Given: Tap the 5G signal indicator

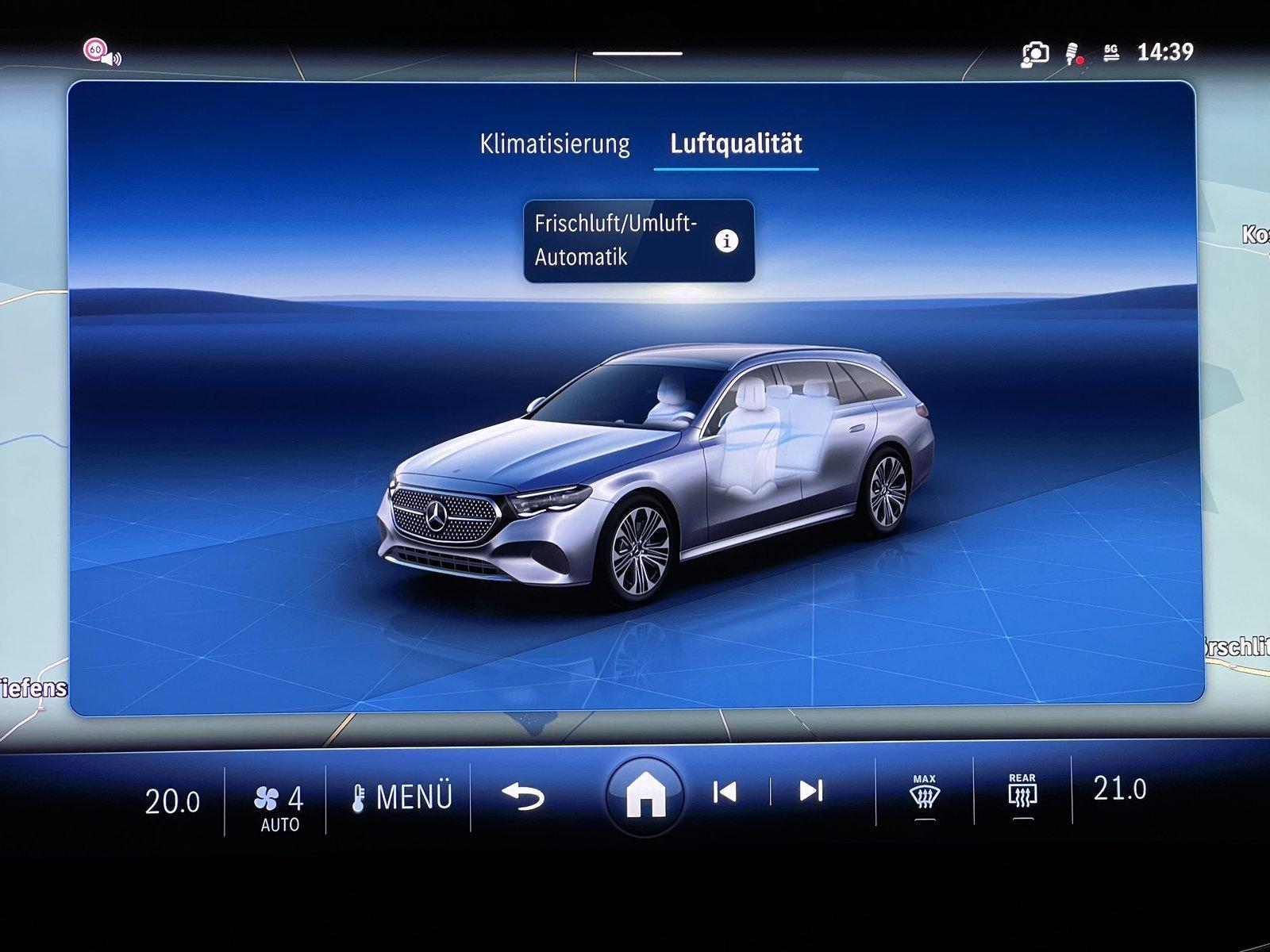Looking at the screenshot, I should point(1111,52).
